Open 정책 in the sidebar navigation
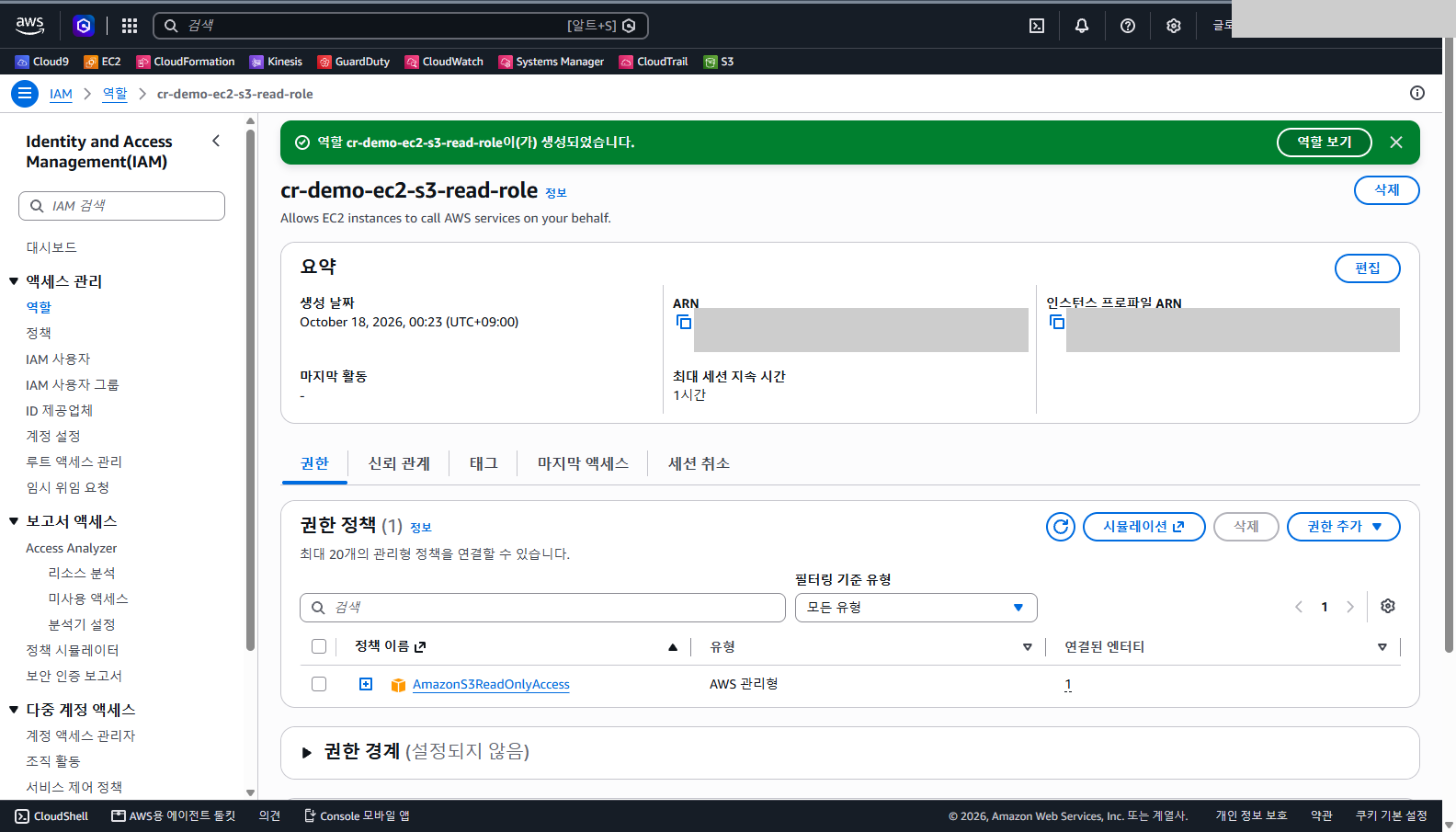The image size is (1456, 832). coord(39,333)
